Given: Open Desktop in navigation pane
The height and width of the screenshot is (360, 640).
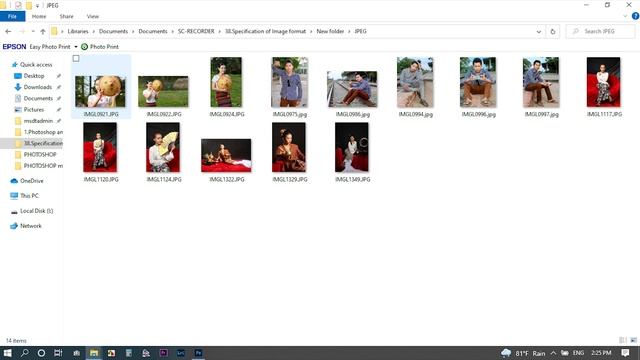Looking at the screenshot, I should pos(34,76).
